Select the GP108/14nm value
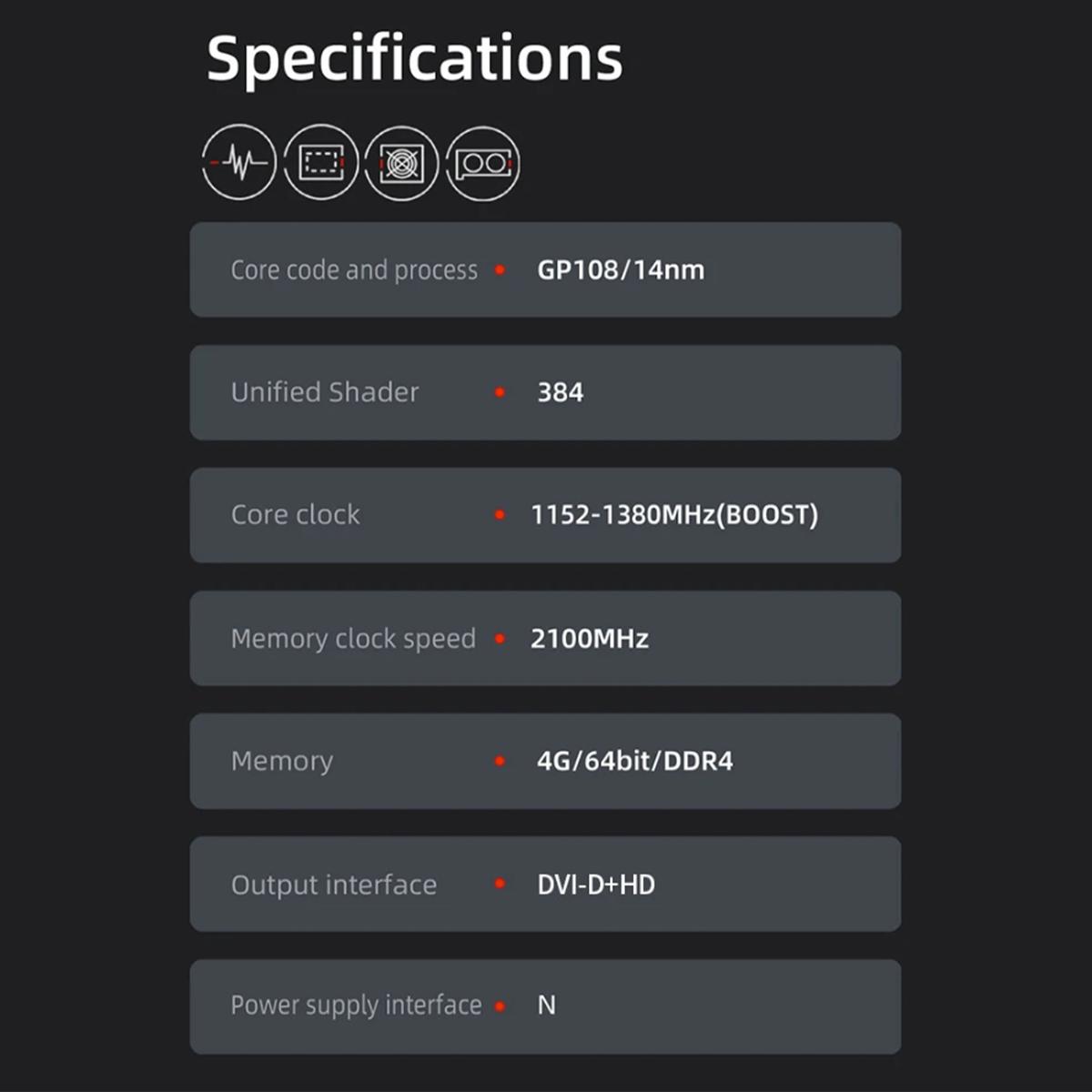This screenshot has width=1092, height=1092. click(x=621, y=270)
